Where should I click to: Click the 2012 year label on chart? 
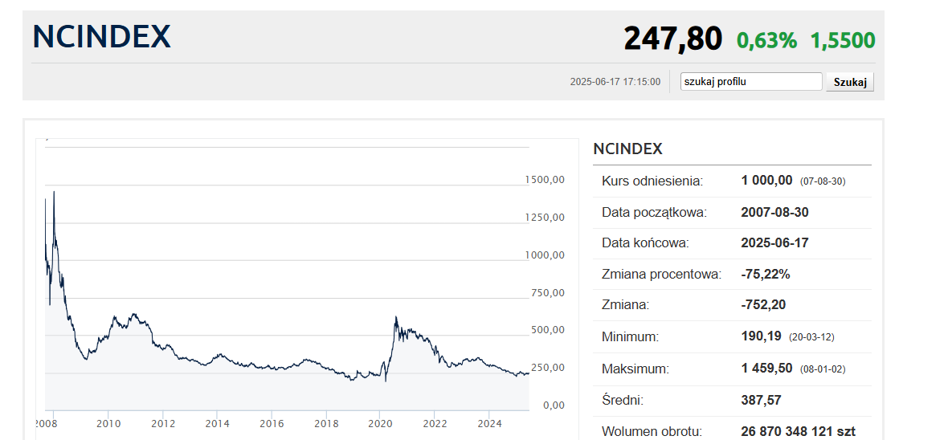[x=163, y=422]
